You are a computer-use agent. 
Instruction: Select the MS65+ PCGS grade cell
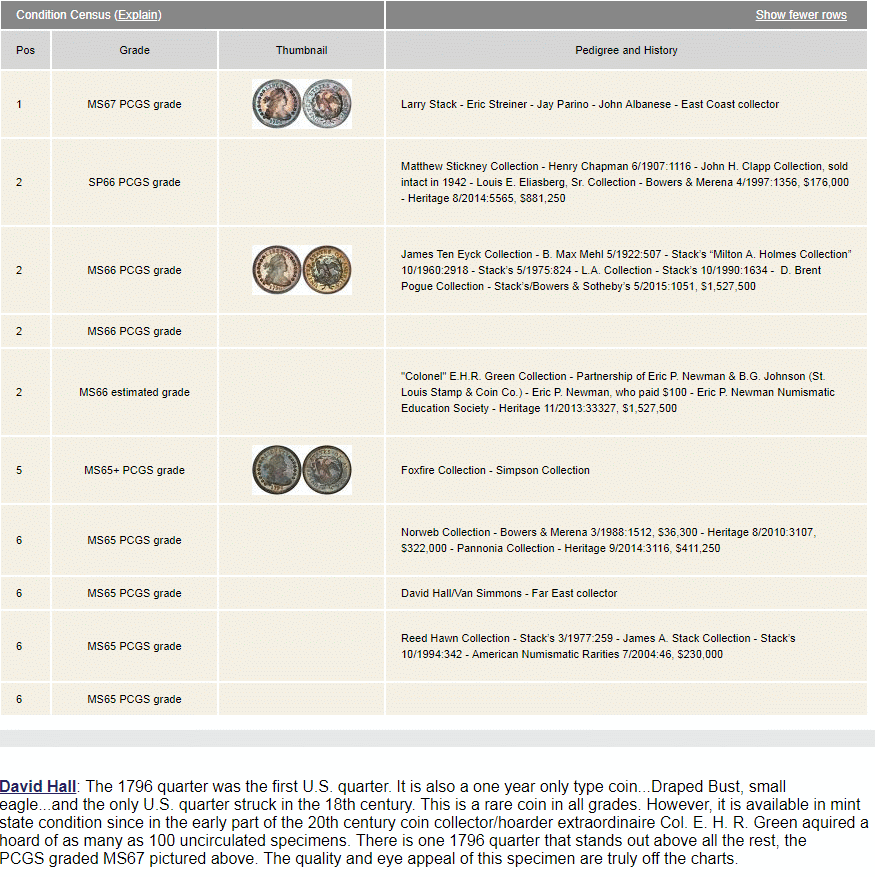pos(134,470)
